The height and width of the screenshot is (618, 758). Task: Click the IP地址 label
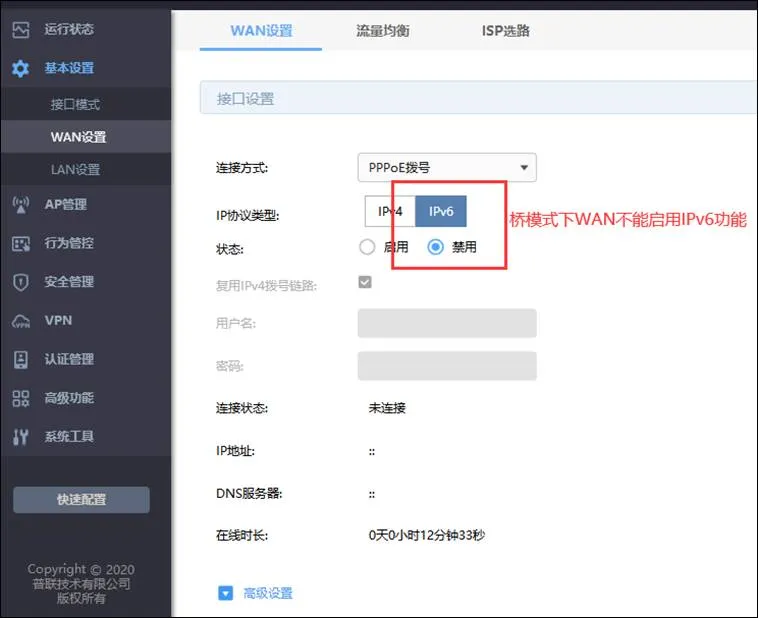235,451
